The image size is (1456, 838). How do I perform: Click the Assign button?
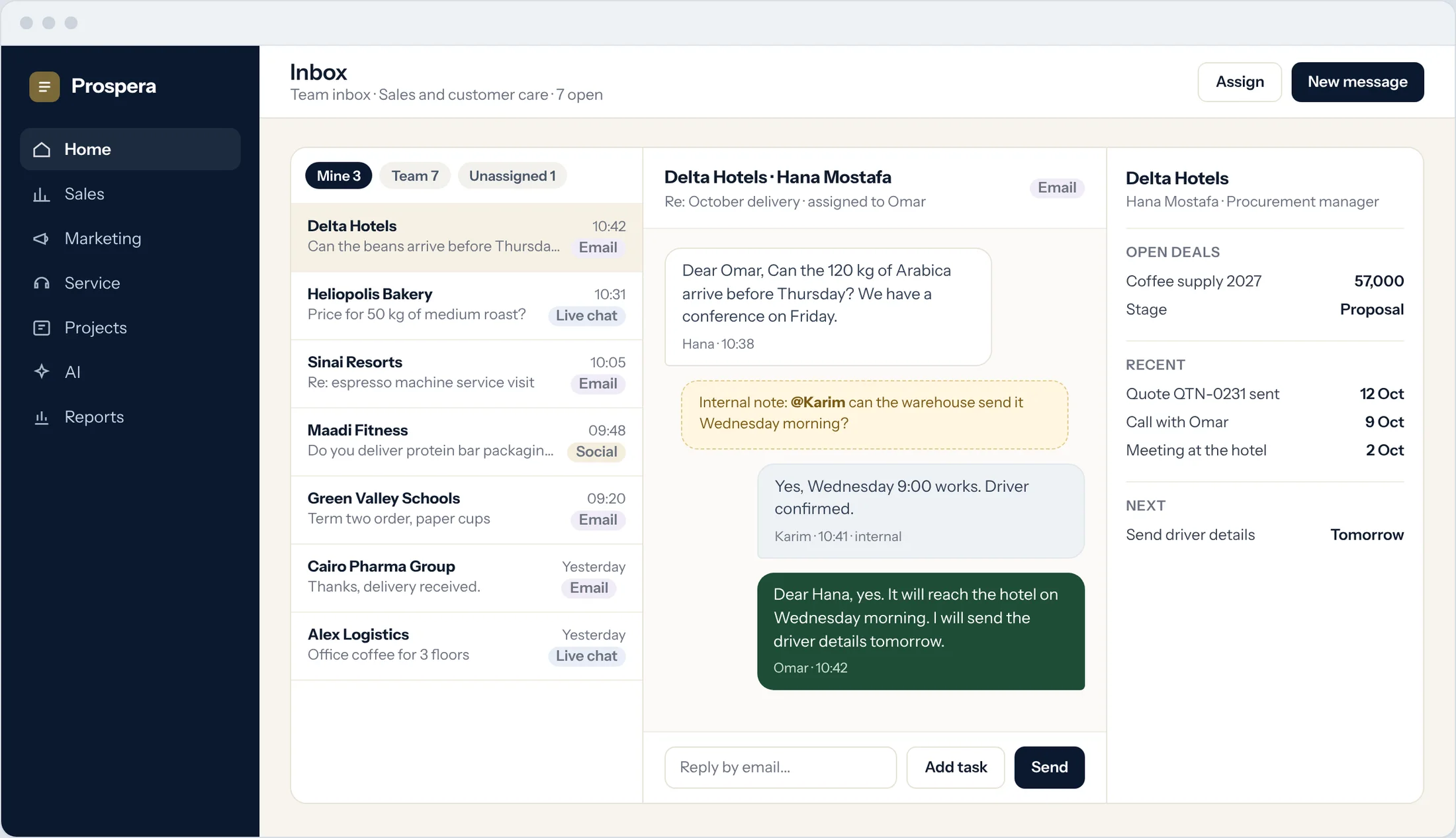[x=1240, y=82]
